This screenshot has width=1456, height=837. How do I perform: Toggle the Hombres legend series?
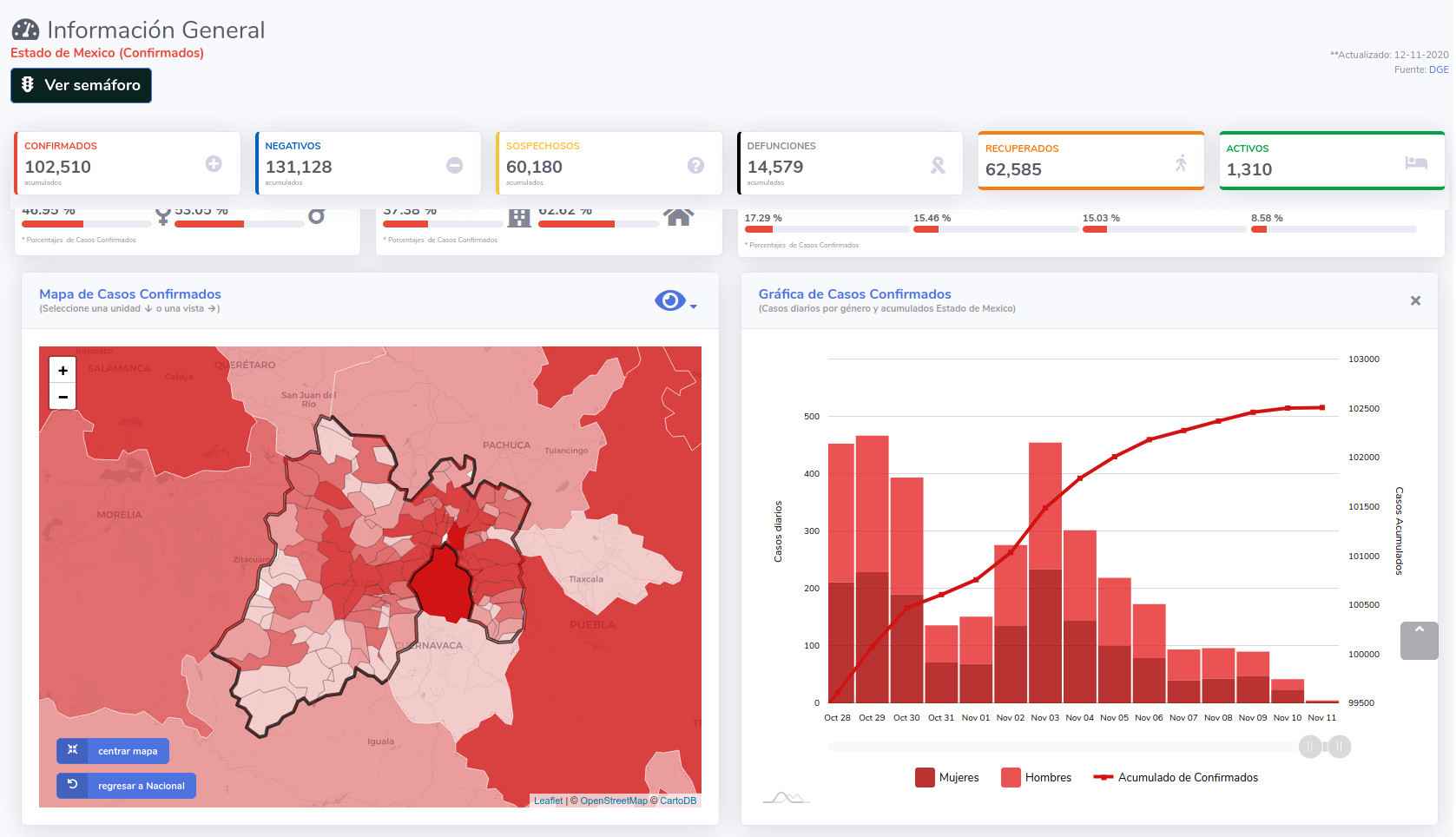pyautogui.click(x=1037, y=777)
